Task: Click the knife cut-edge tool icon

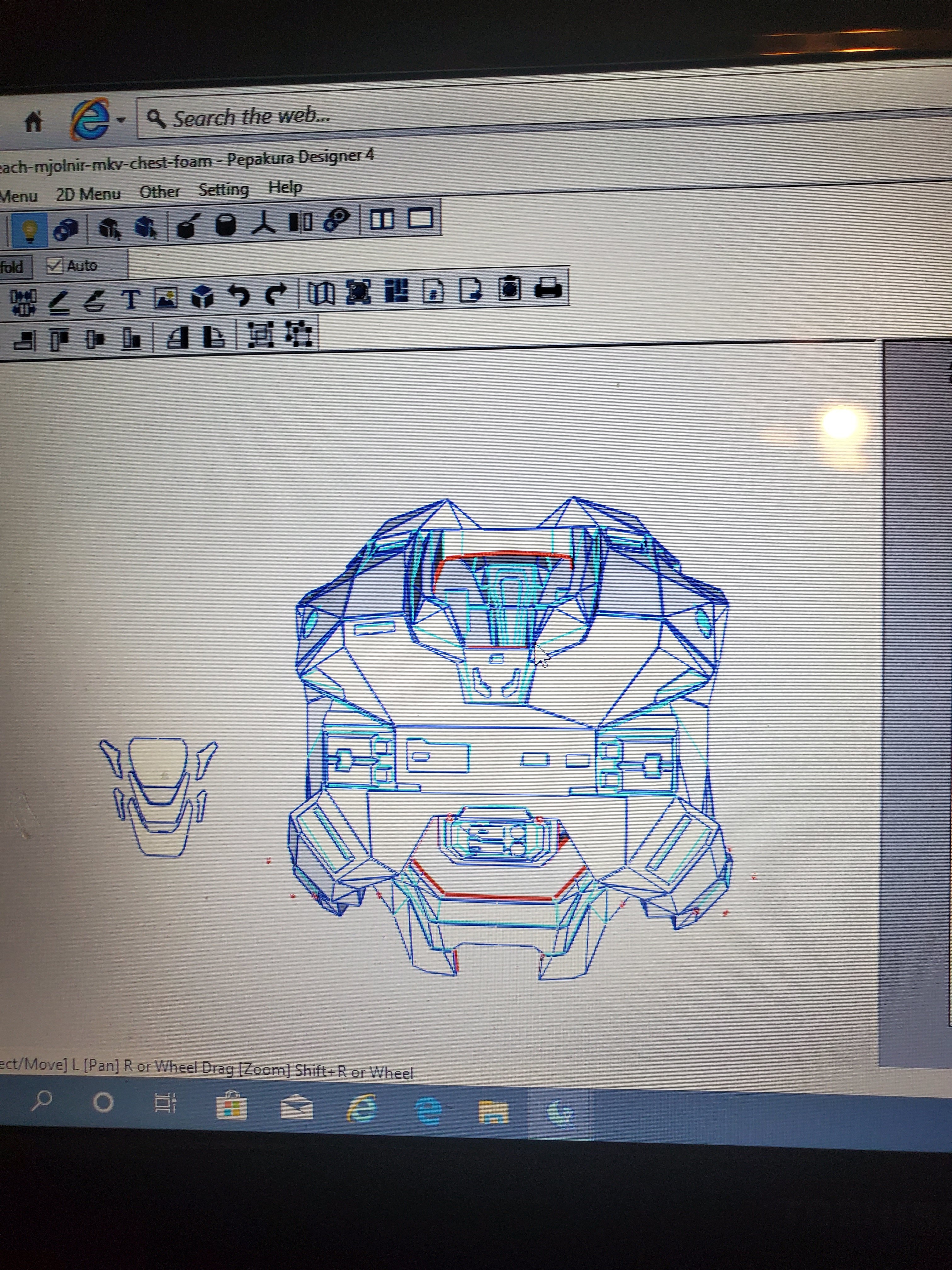Action: [x=188, y=226]
